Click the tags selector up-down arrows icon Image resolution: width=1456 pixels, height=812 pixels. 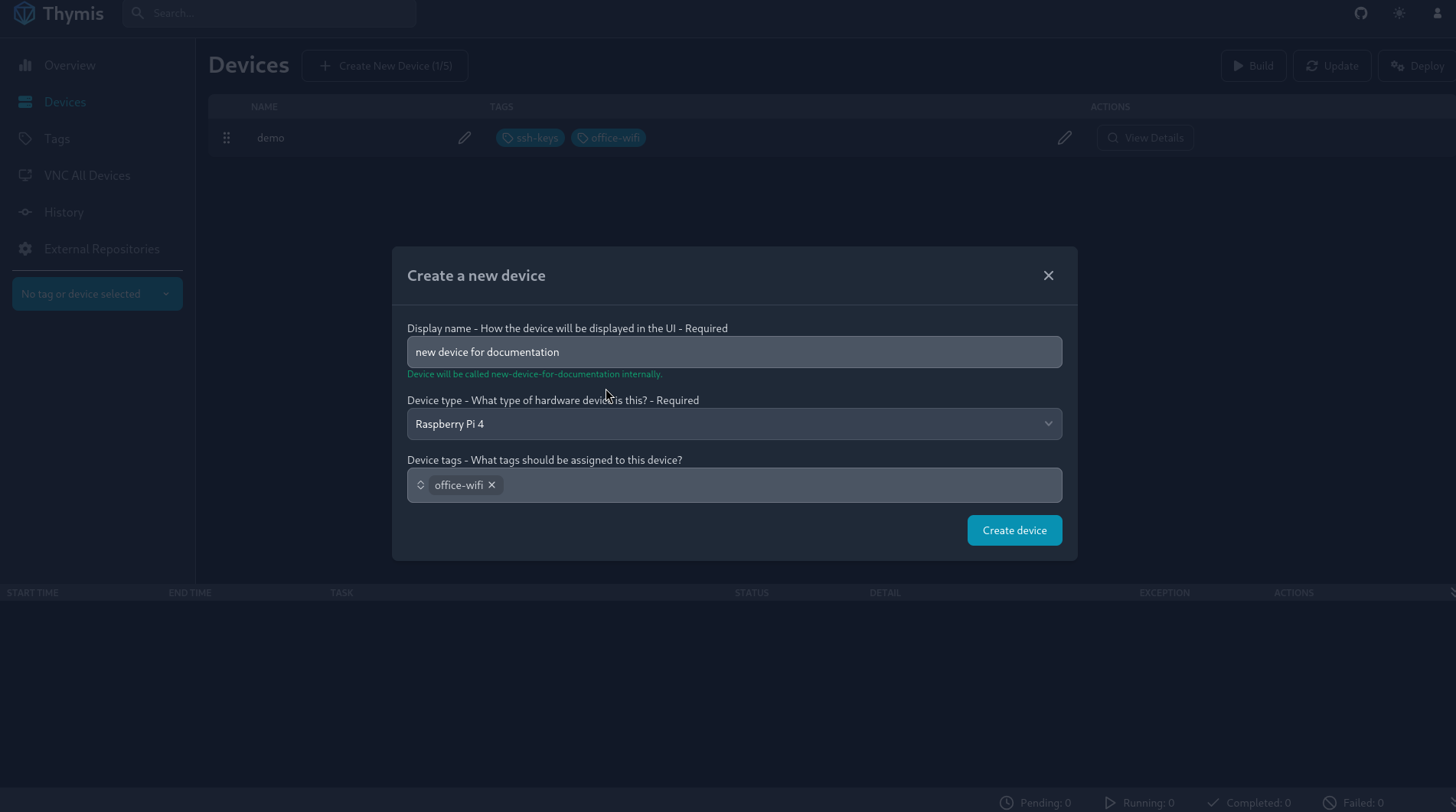pos(421,485)
